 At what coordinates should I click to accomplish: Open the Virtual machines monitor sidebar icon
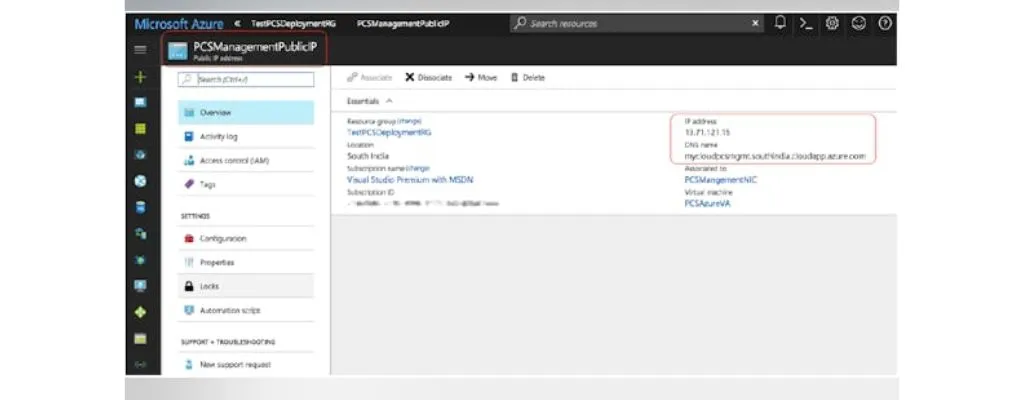pyautogui.click(x=140, y=286)
